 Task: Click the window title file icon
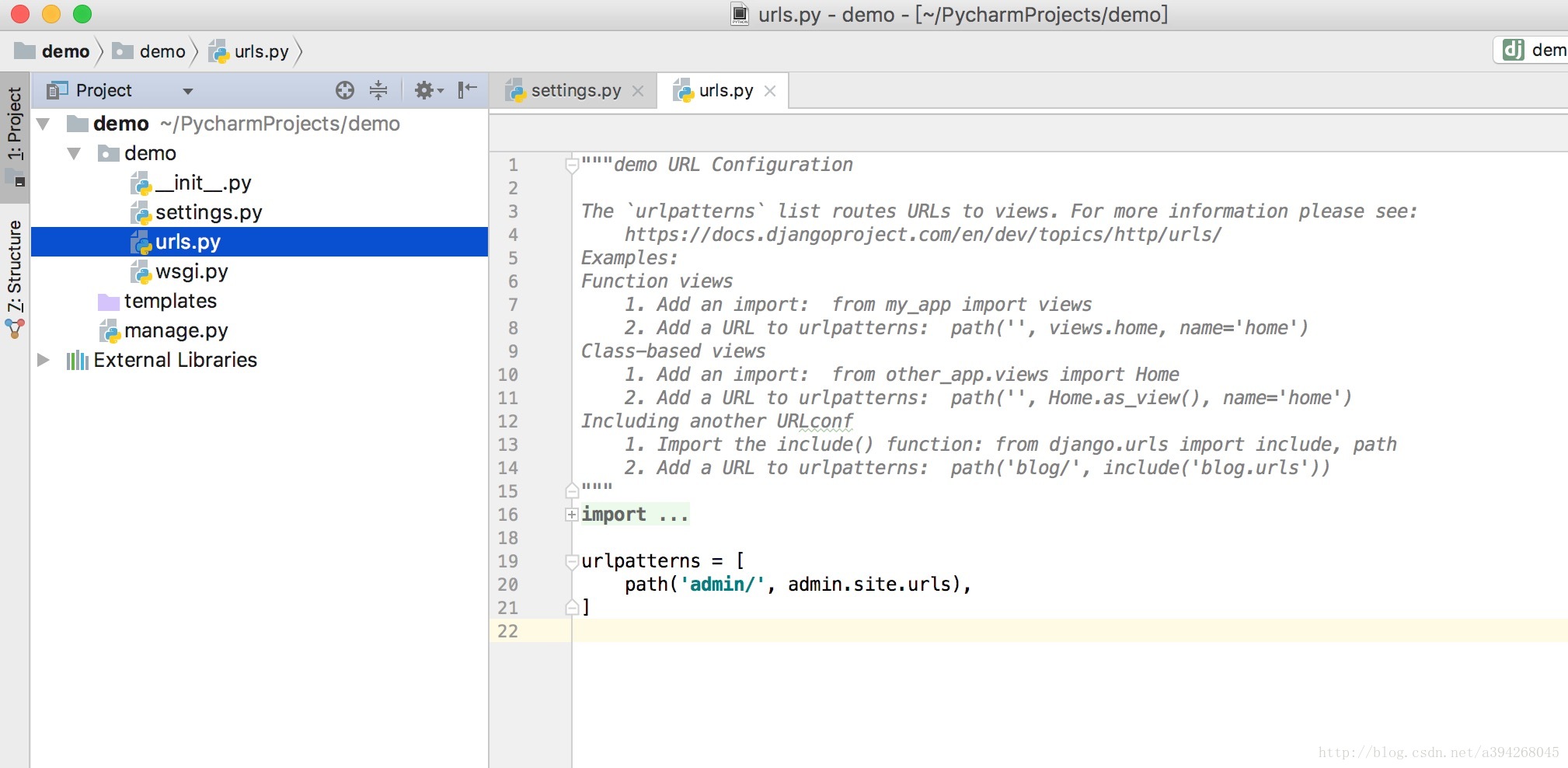pyautogui.click(x=740, y=14)
